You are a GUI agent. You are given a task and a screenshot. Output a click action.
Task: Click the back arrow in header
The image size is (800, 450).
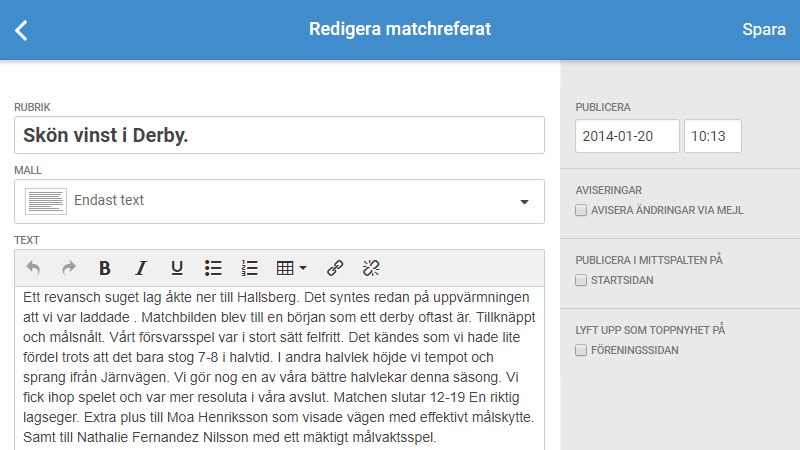[21, 30]
